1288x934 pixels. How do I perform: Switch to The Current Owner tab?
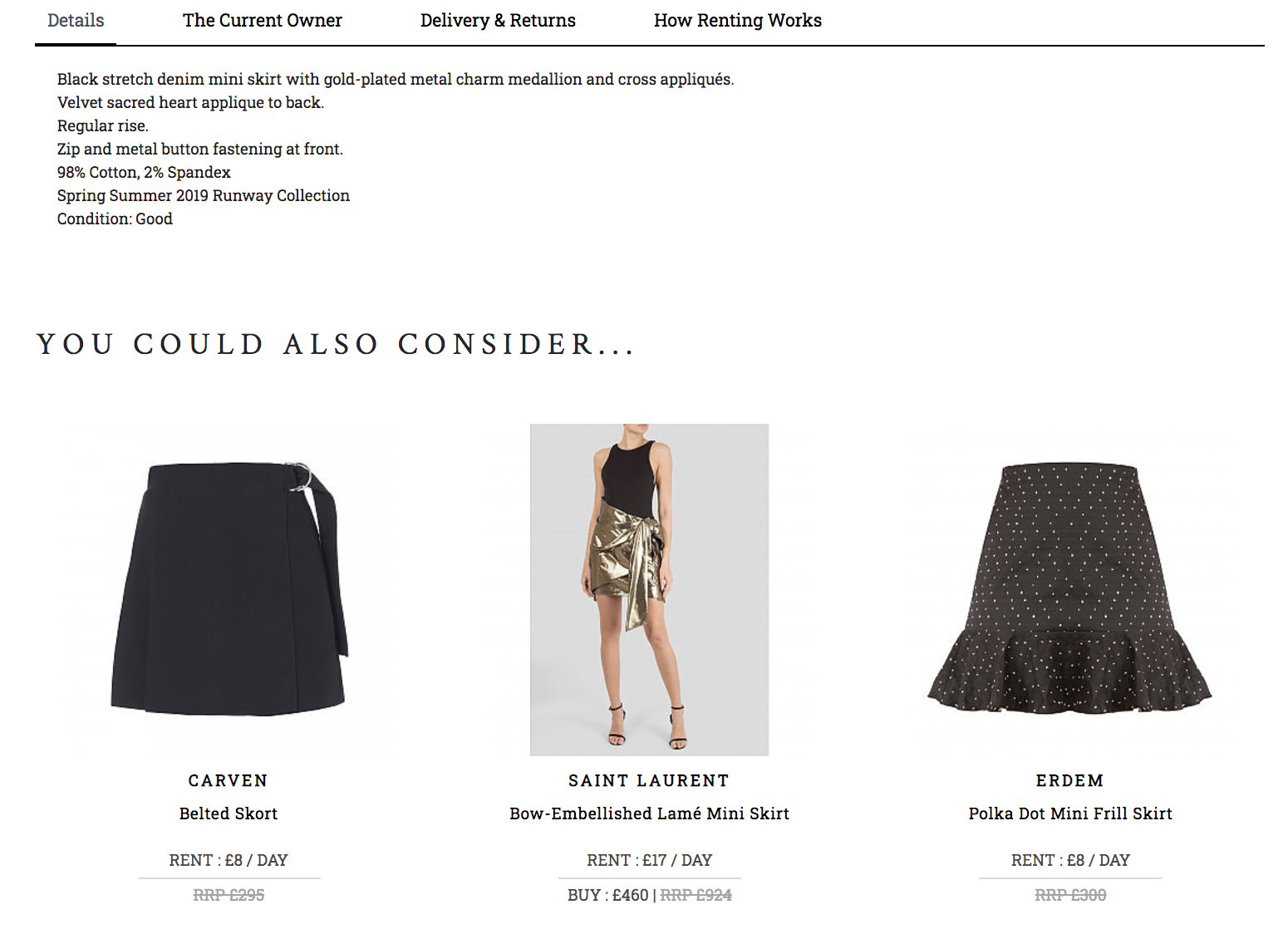(263, 21)
